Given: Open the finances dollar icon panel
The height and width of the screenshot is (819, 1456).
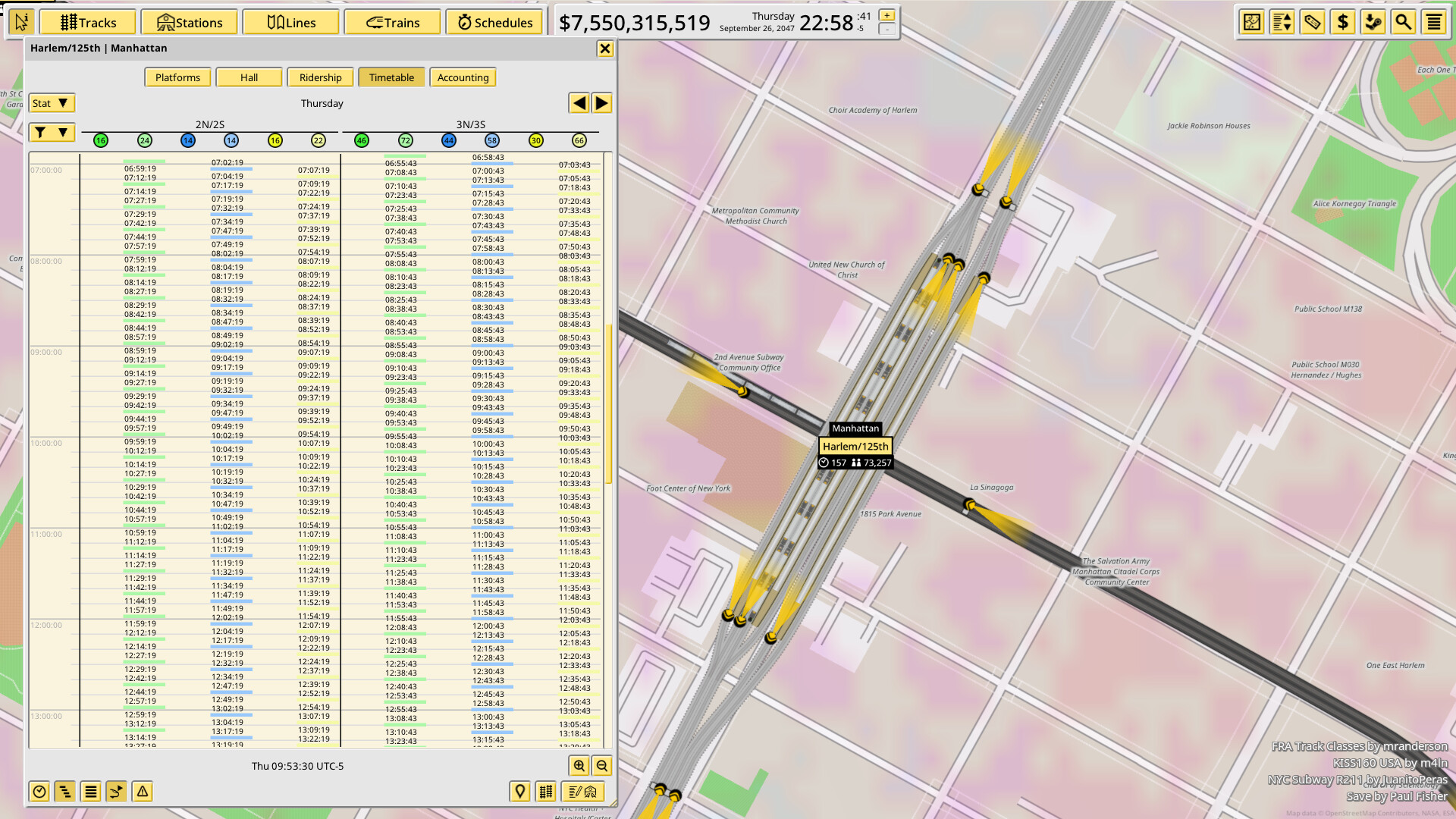Looking at the screenshot, I should pos(1342,22).
